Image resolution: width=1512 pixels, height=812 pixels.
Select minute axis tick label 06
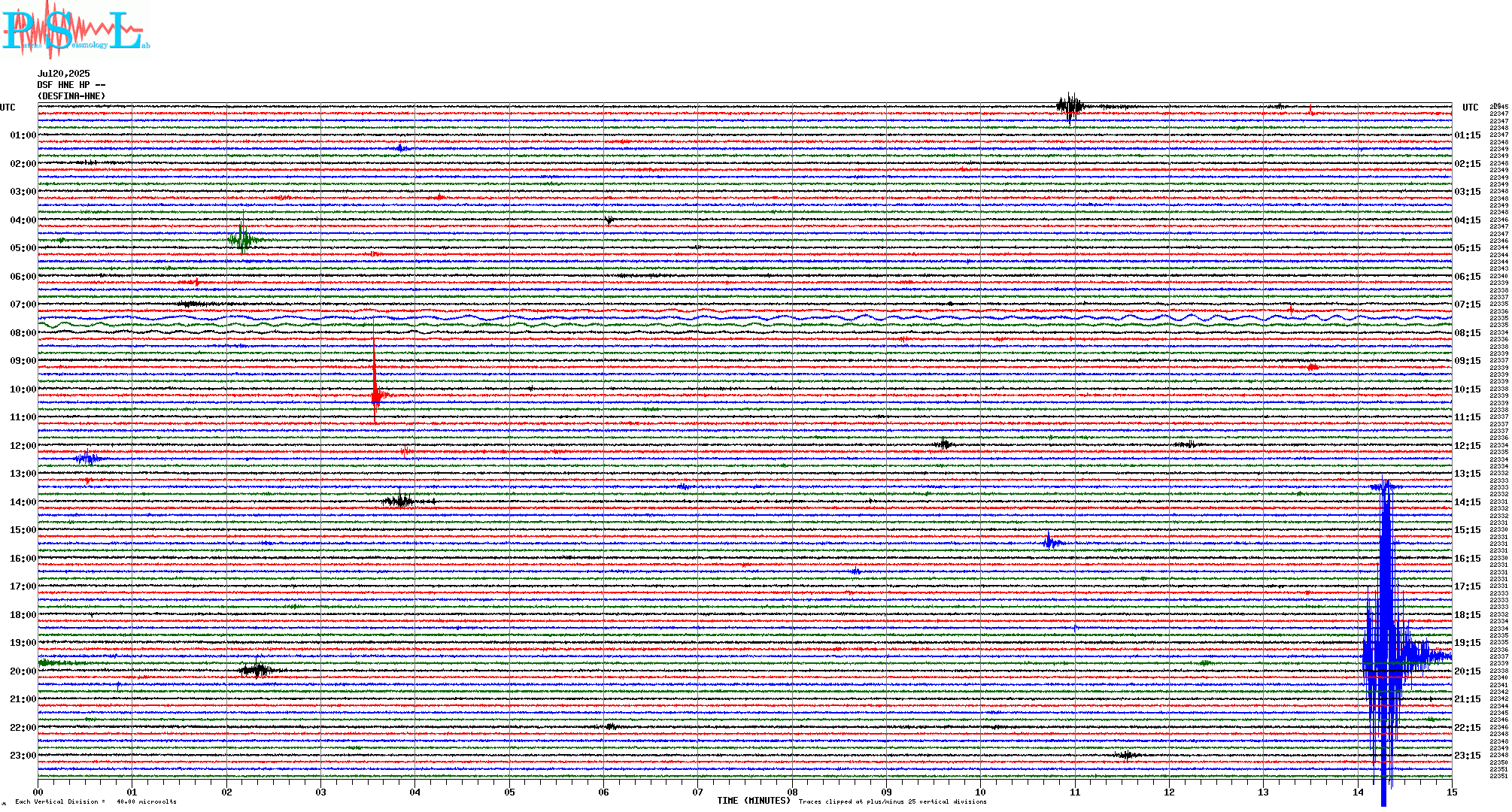coord(604,792)
